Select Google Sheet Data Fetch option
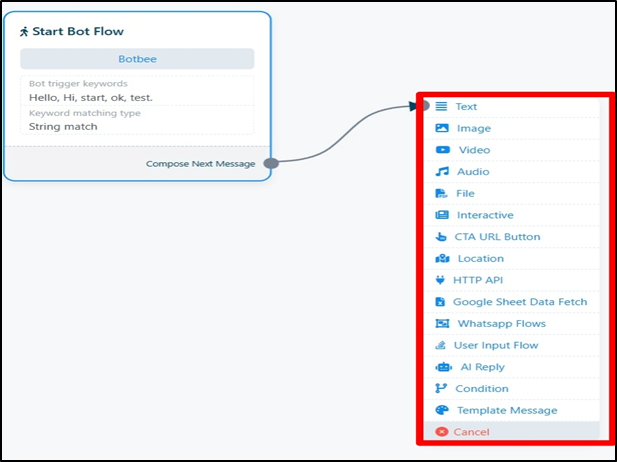This screenshot has height=462, width=617. 519,302
